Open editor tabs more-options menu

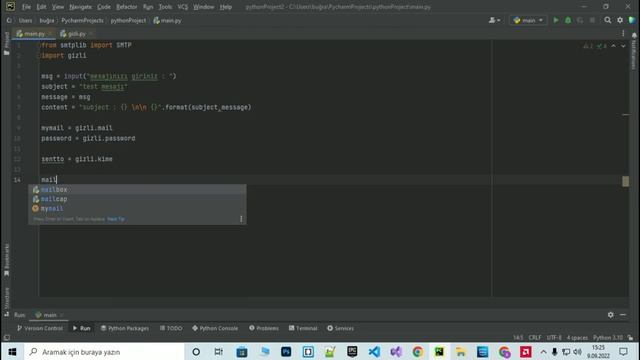tap(623, 33)
